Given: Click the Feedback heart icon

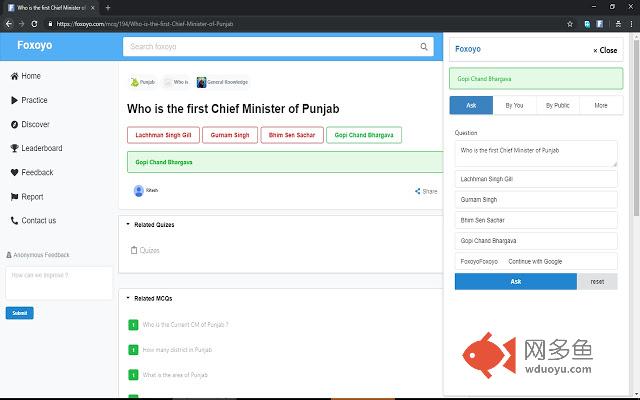Looking at the screenshot, I should click(x=14, y=173).
